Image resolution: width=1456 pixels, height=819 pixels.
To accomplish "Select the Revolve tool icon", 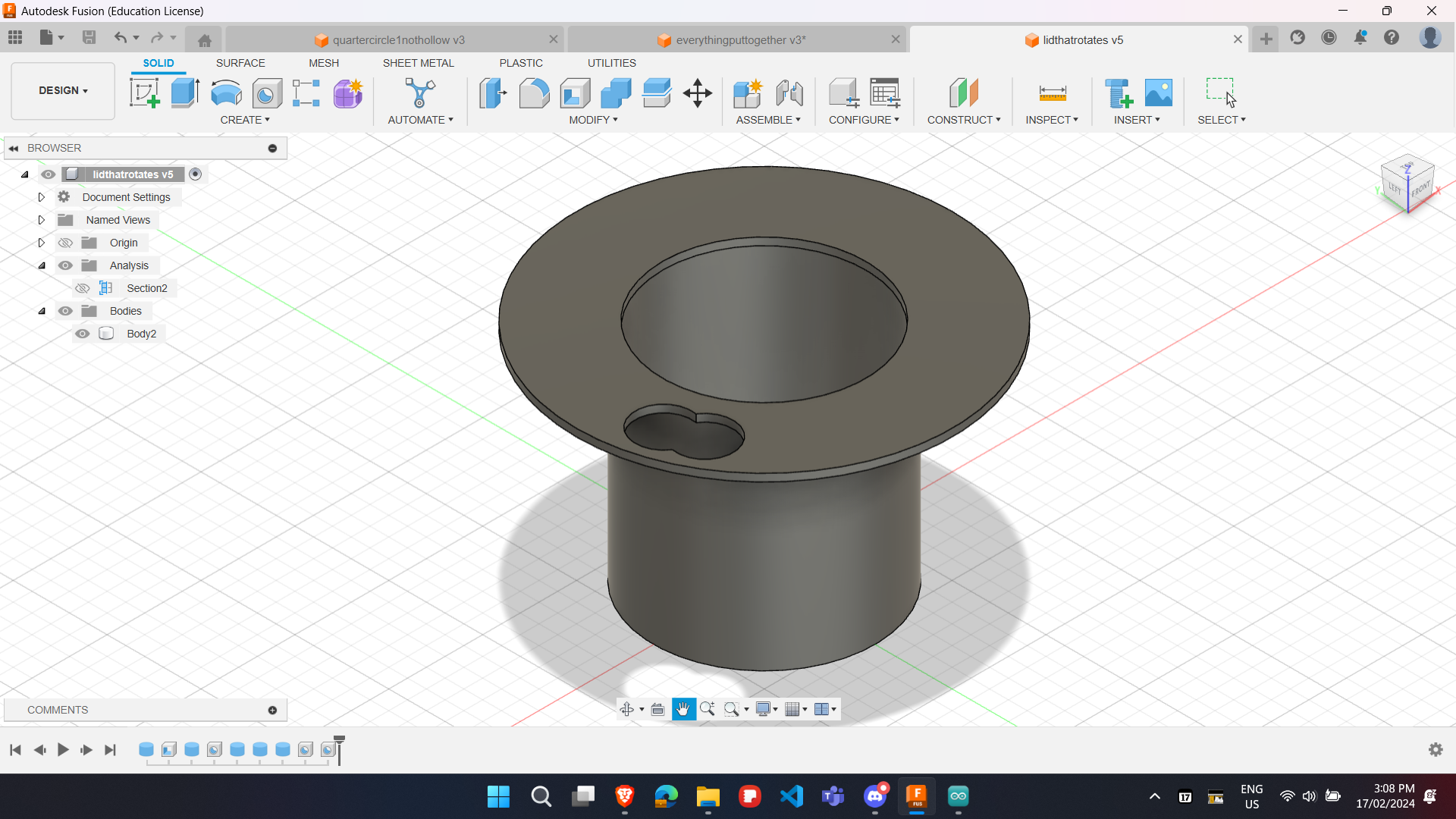I will coord(226,93).
